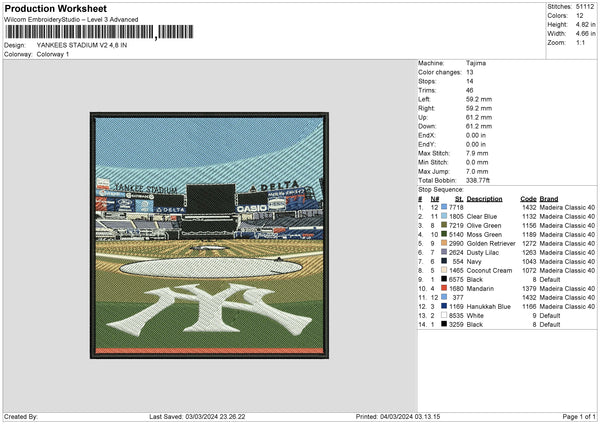The height and width of the screenshot is (424, 600).
Task: Select the Hanukkah Blue color swatch
Action: (x=444, y=306)
